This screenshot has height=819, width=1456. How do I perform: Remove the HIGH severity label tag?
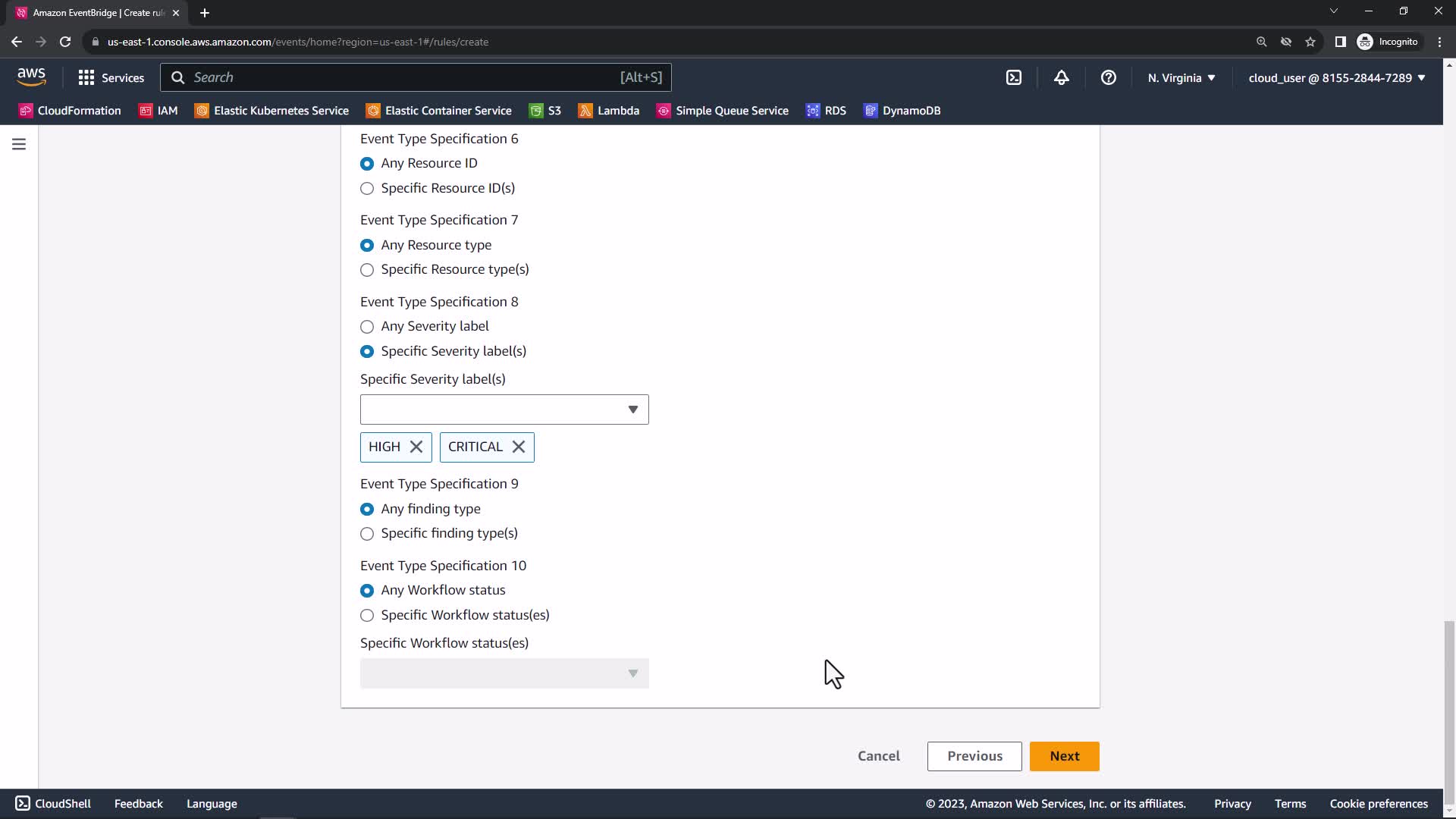(416, 447)
